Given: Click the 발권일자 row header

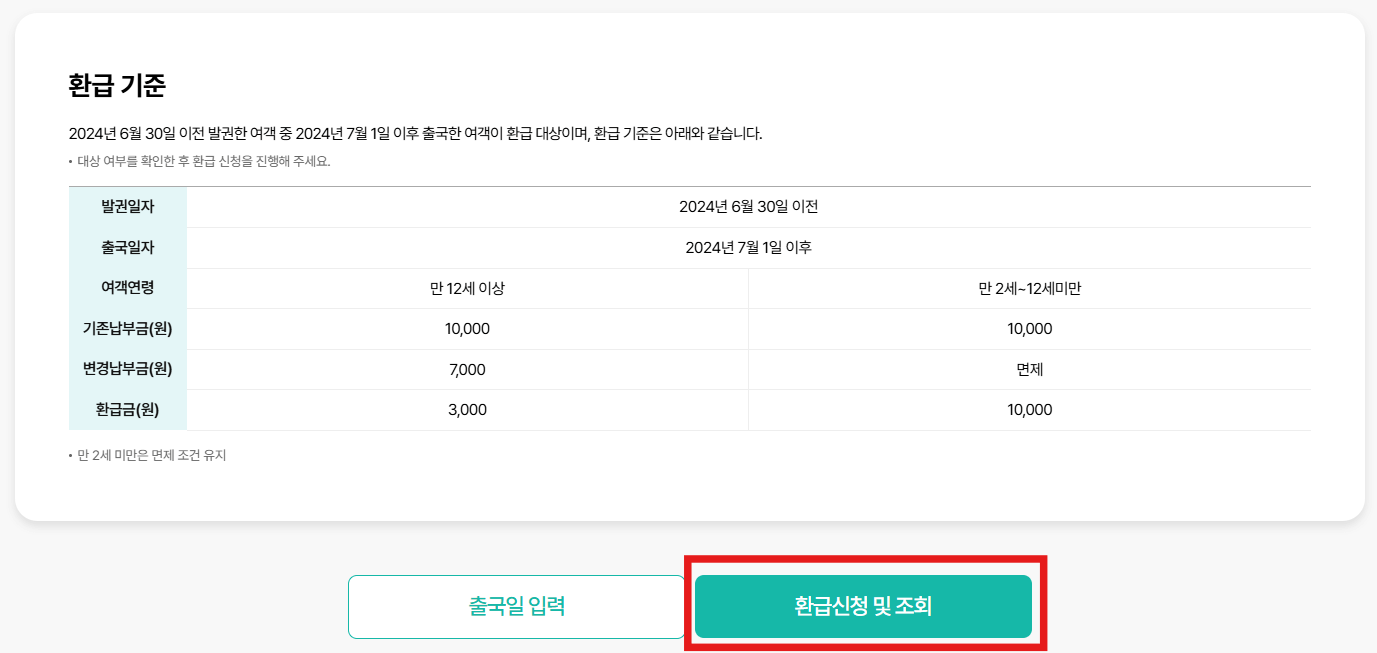Looking at the screenshot, I should (126, 207).
